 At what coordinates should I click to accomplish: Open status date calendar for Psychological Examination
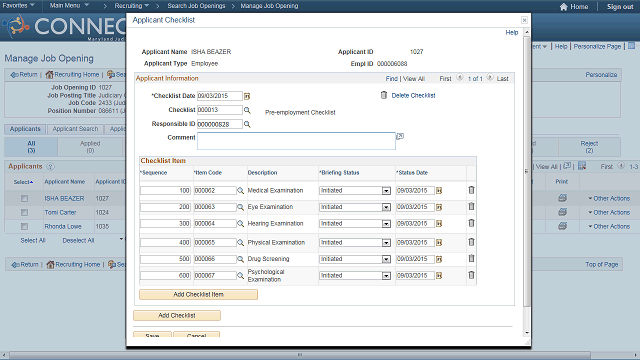click(439, 276)
